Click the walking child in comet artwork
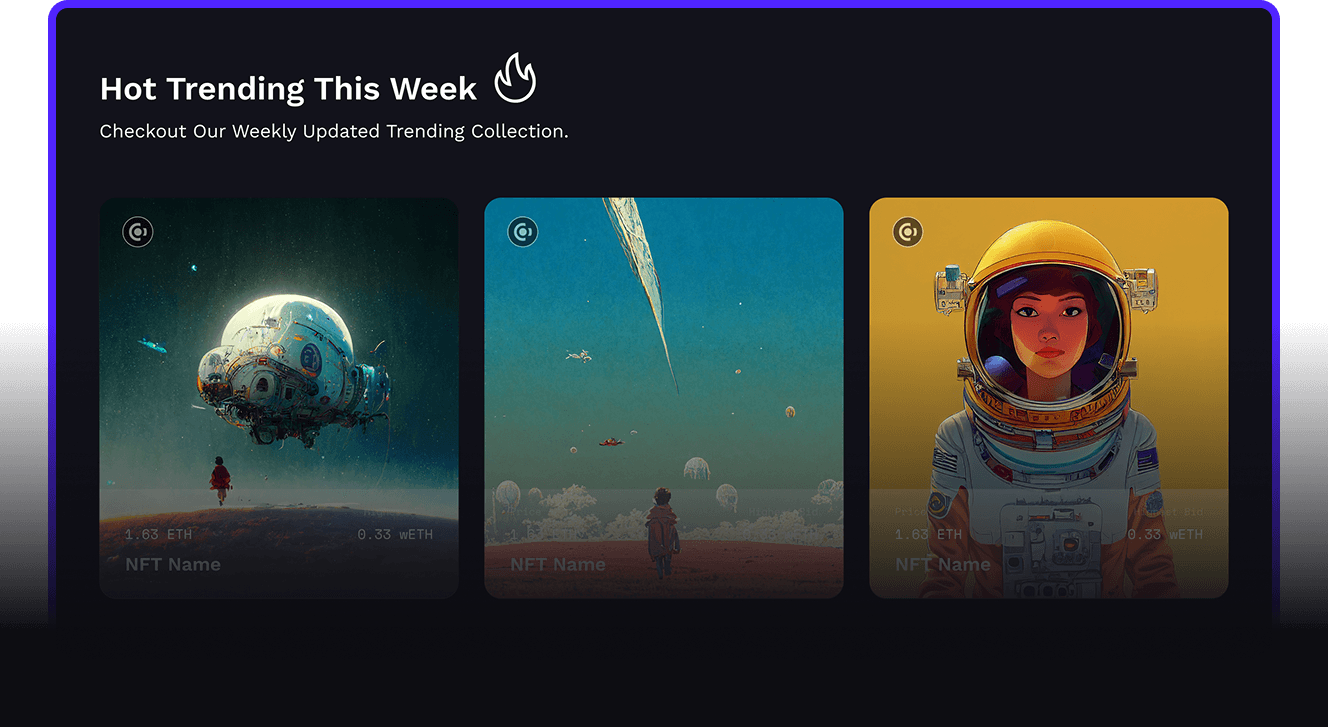The image size is (1328, 727). [661, 531]
